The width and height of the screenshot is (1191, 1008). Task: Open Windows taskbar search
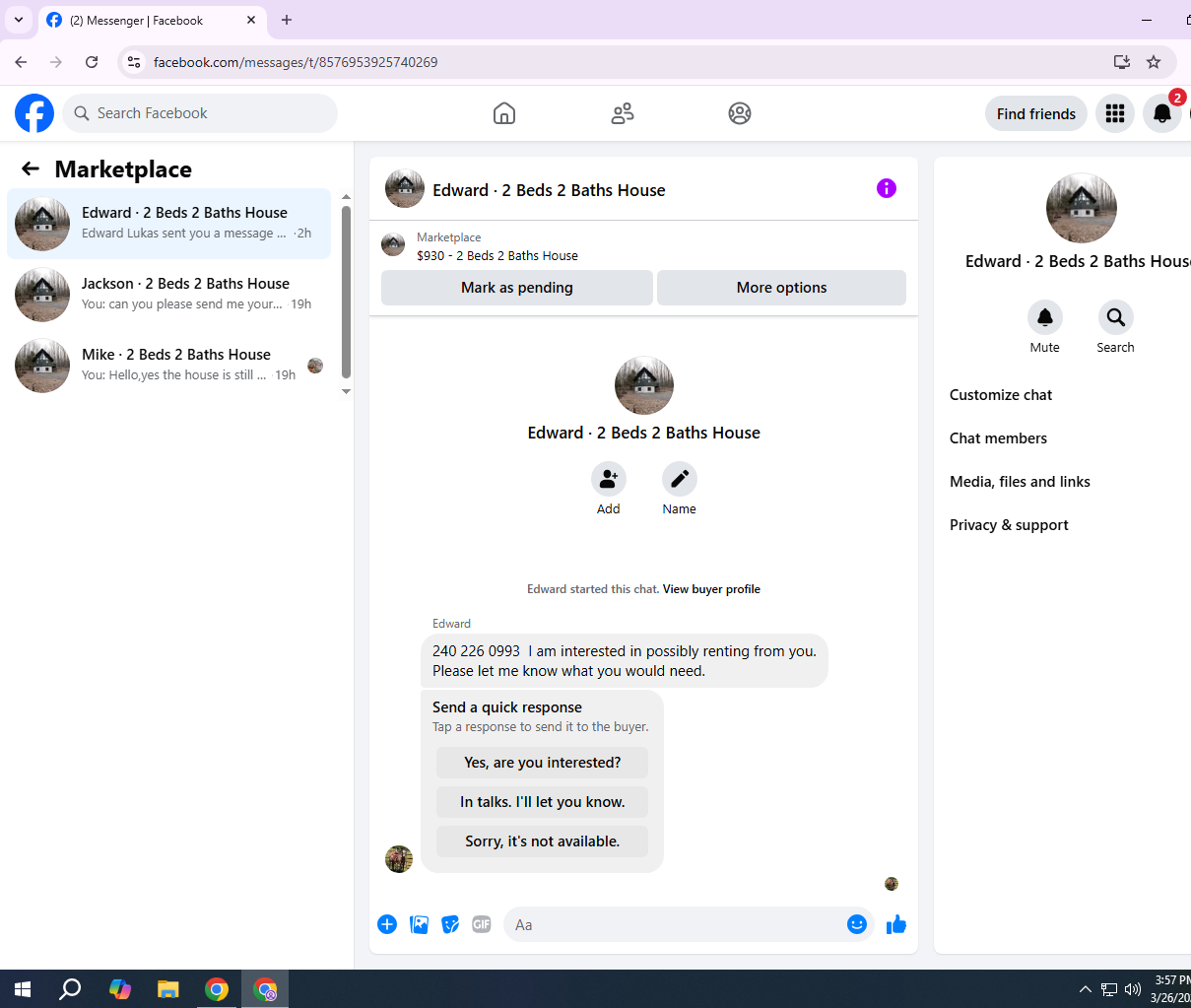(x=70, y=989)
